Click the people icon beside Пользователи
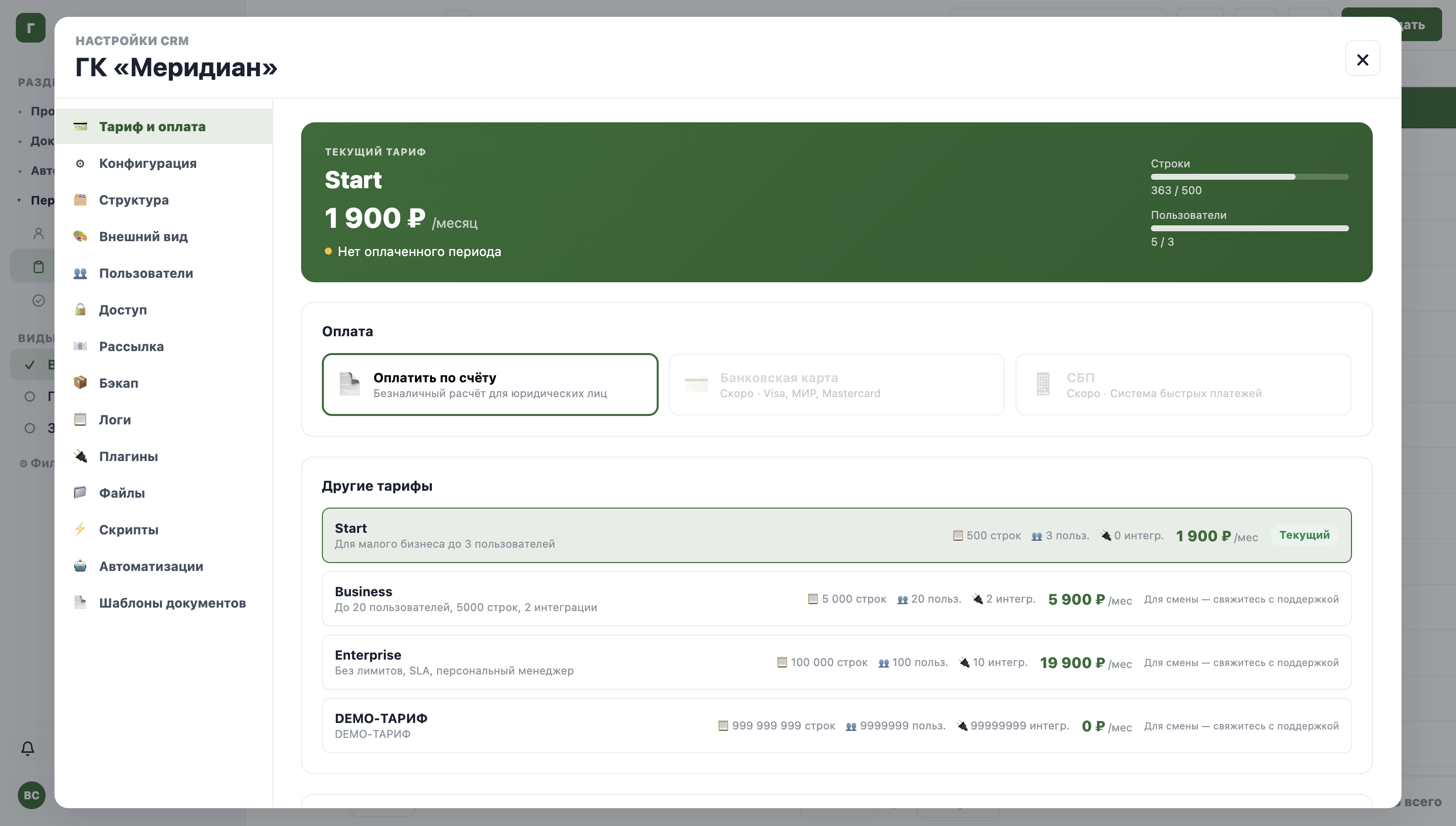The image size is (1456, 826). (80, 273)
